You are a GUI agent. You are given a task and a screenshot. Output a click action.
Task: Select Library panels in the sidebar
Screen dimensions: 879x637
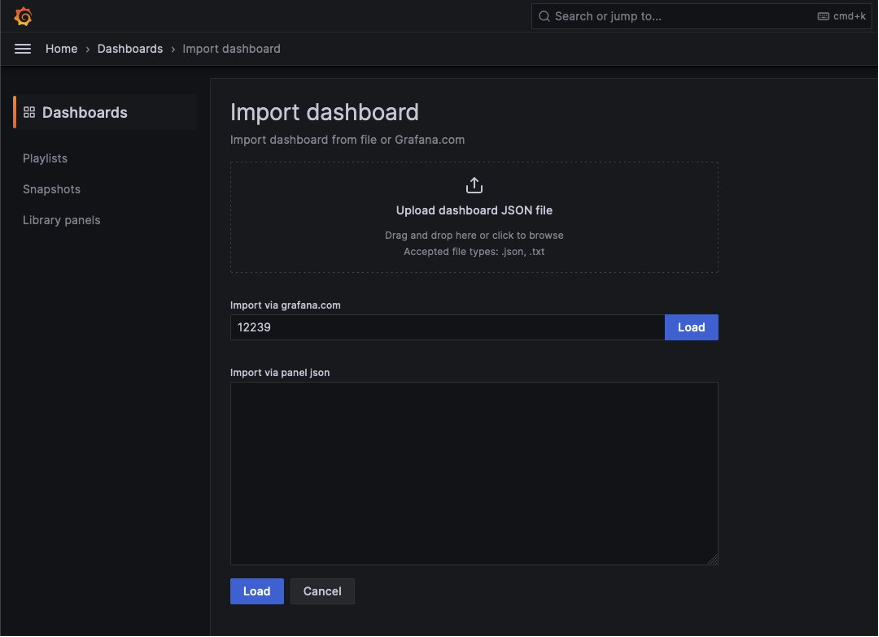point(61,220)
